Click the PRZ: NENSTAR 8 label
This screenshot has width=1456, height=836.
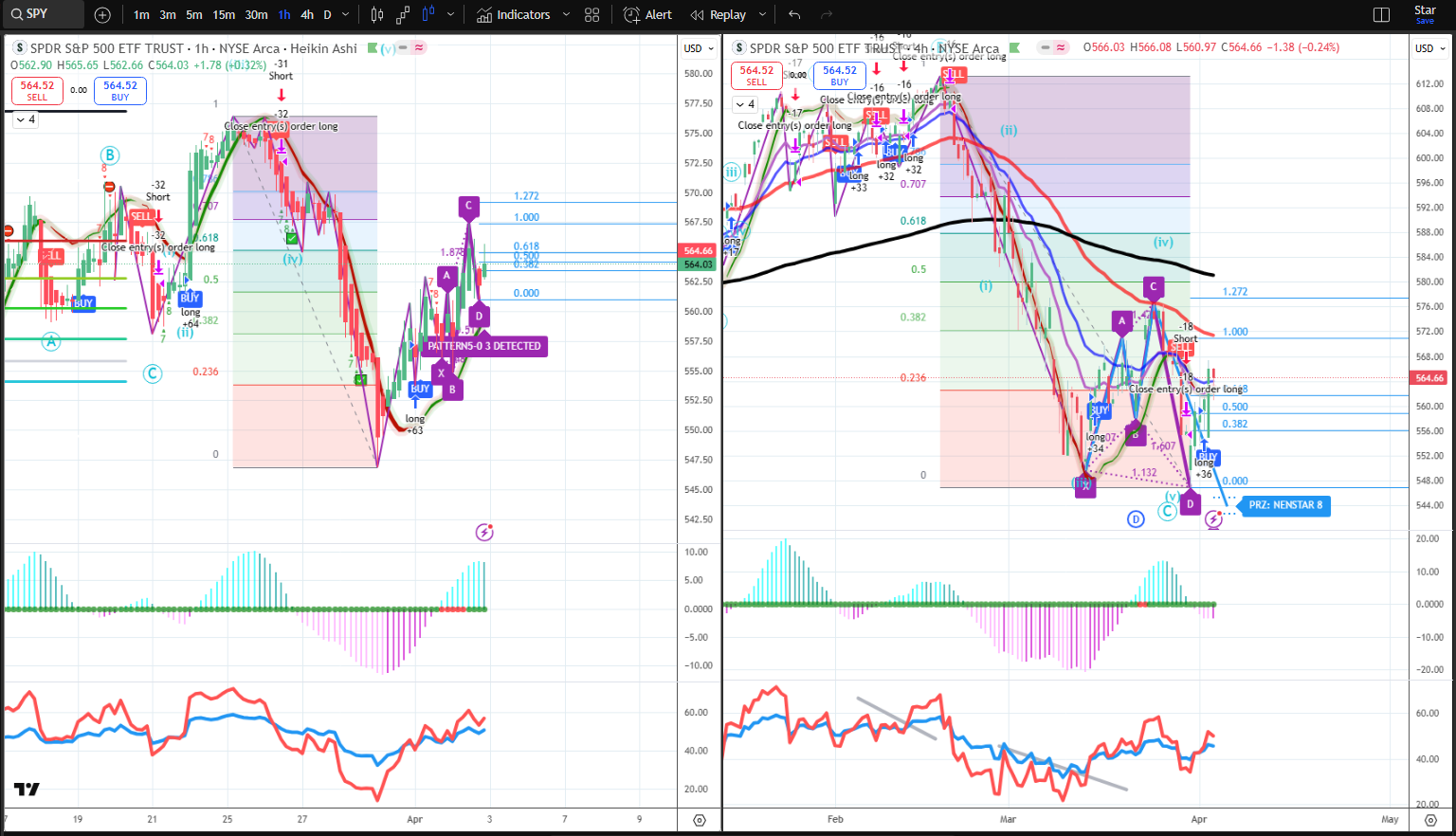click(1285, 505)
